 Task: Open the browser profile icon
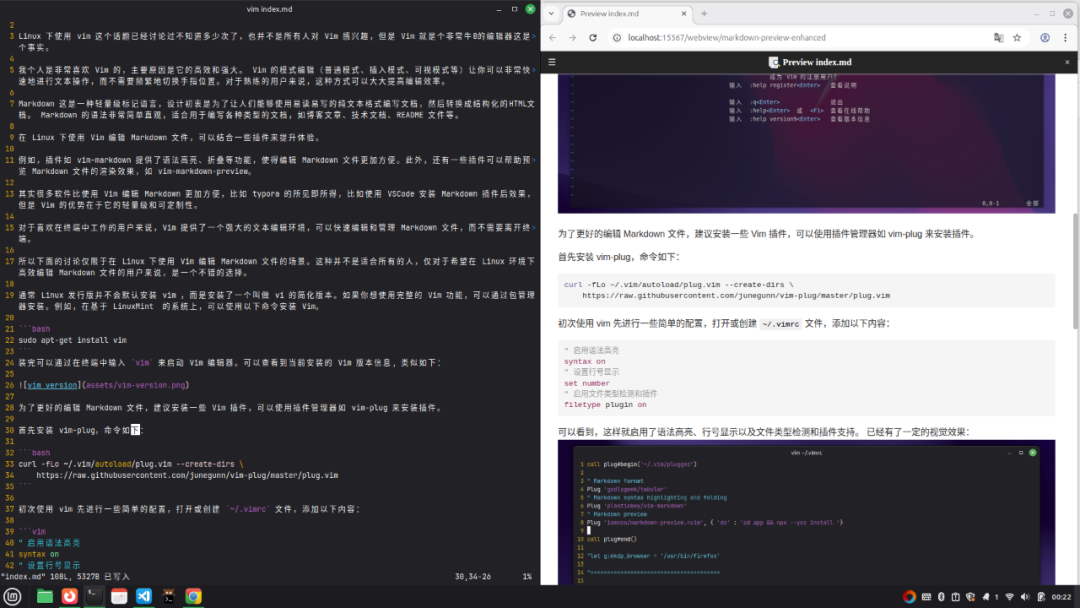(x=1045, y=38)
